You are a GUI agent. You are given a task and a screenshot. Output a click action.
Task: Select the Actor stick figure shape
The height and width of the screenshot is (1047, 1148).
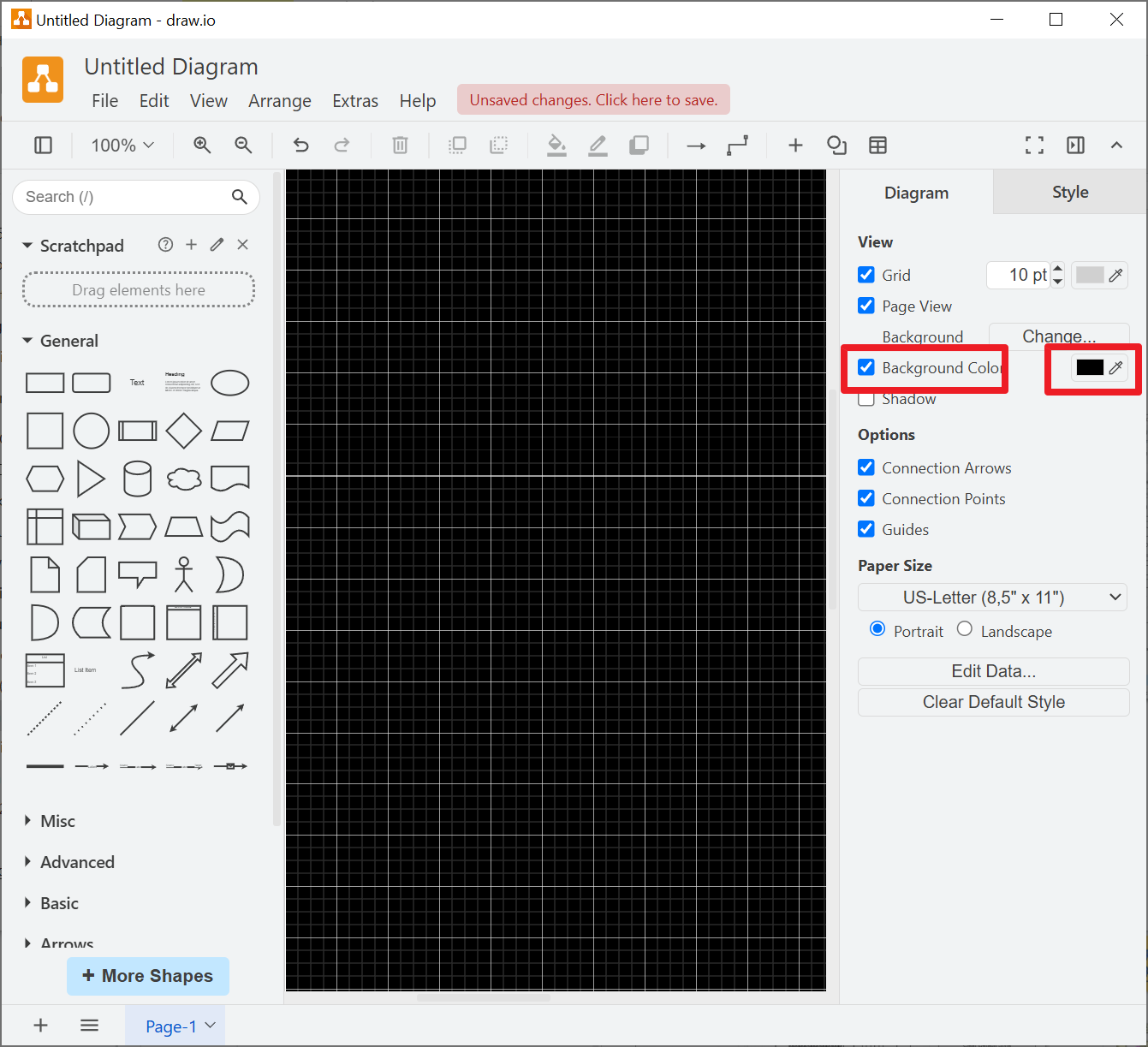[x=183, y=574]
